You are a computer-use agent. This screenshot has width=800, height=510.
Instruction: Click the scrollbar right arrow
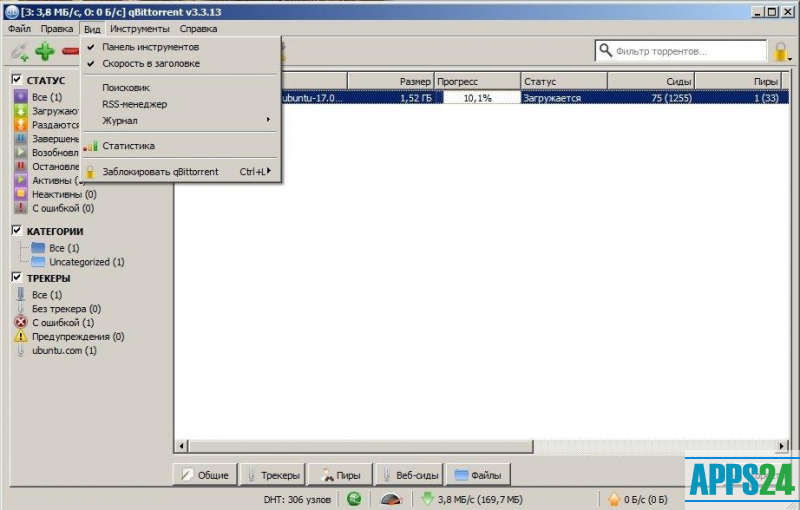782,446
